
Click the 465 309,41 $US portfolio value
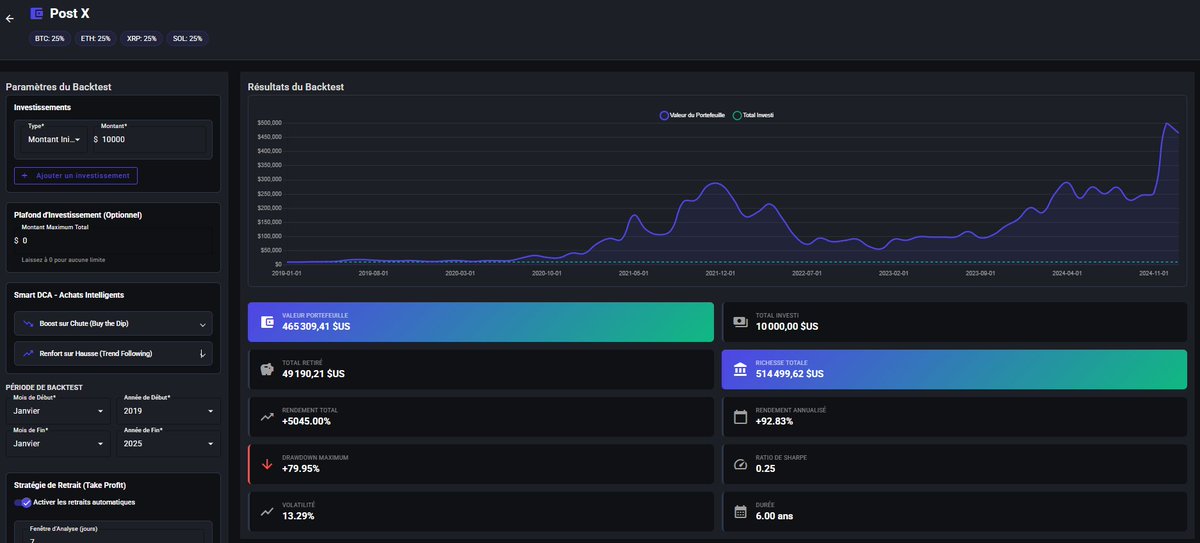tap(316, 327)
